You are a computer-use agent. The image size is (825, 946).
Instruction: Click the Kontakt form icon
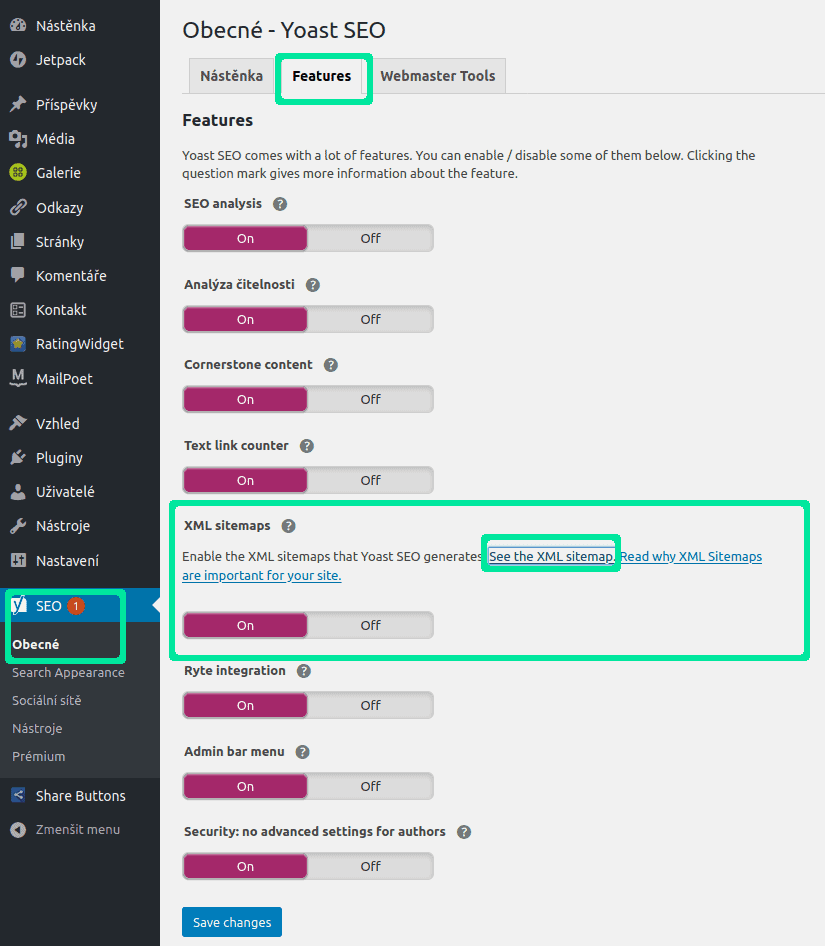pos(18,310)
